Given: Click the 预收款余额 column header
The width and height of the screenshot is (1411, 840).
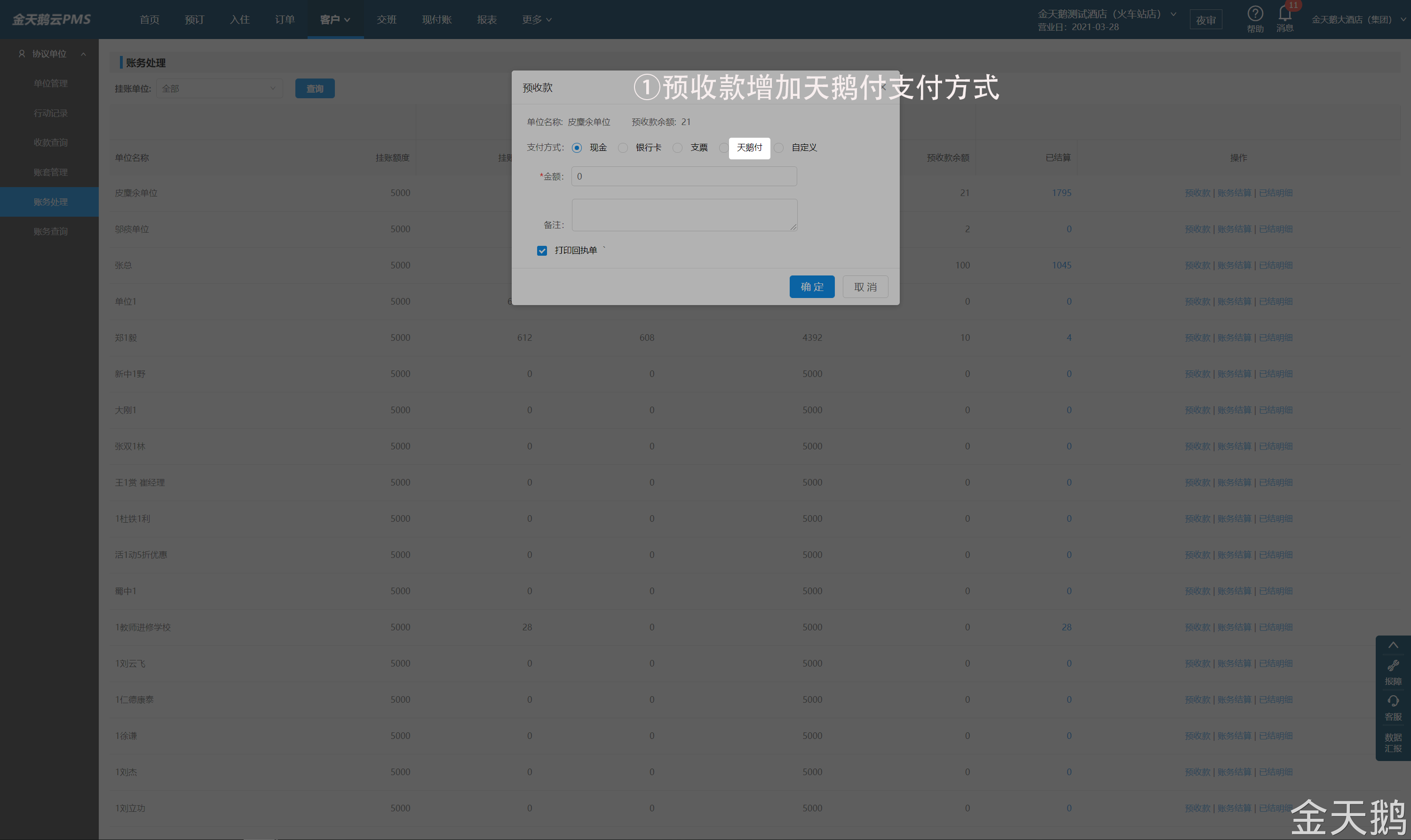Looking at the screenshot, I should [x=948, y=158].
